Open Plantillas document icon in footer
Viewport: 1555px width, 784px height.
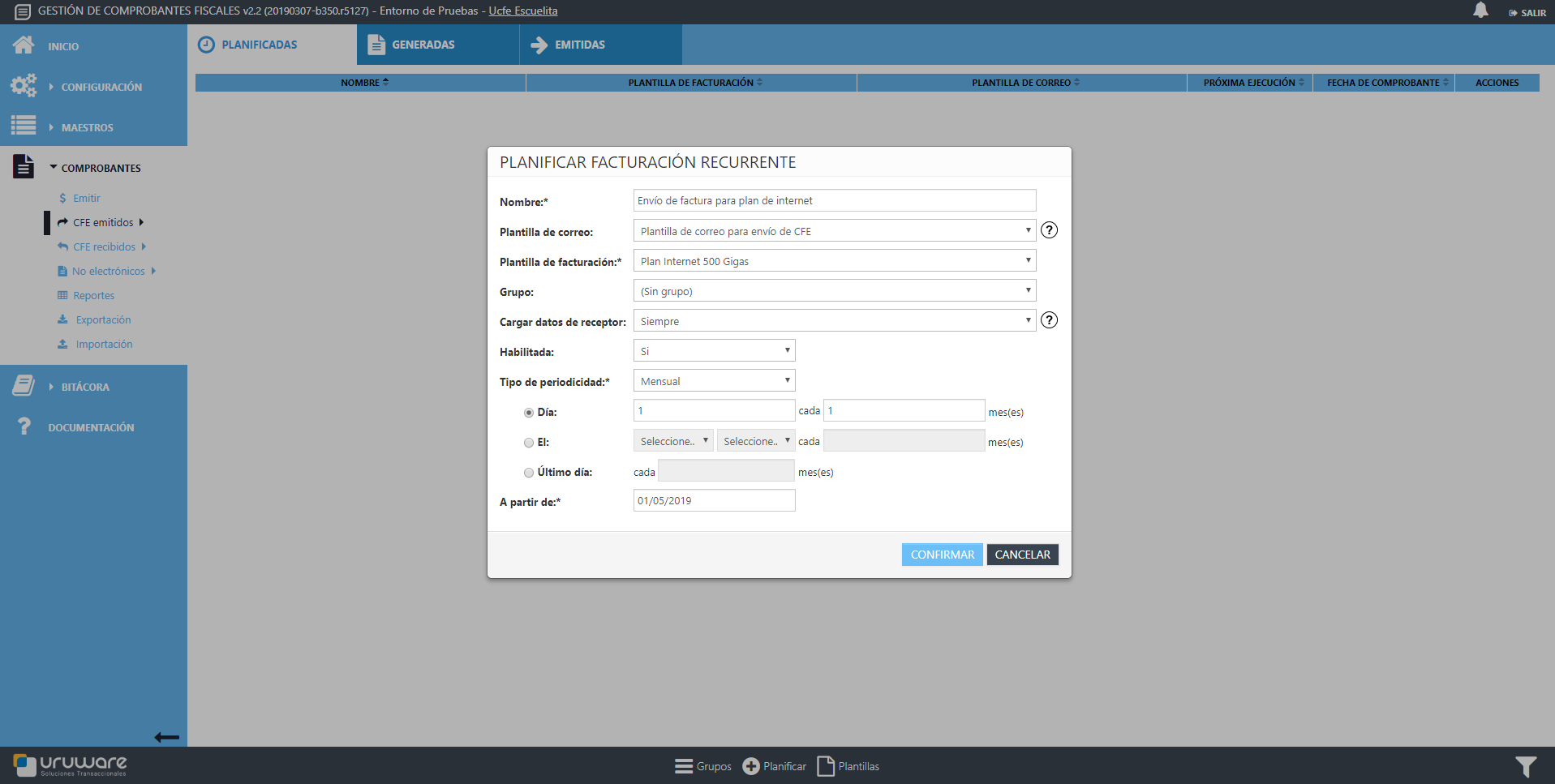tap(826, 766)
